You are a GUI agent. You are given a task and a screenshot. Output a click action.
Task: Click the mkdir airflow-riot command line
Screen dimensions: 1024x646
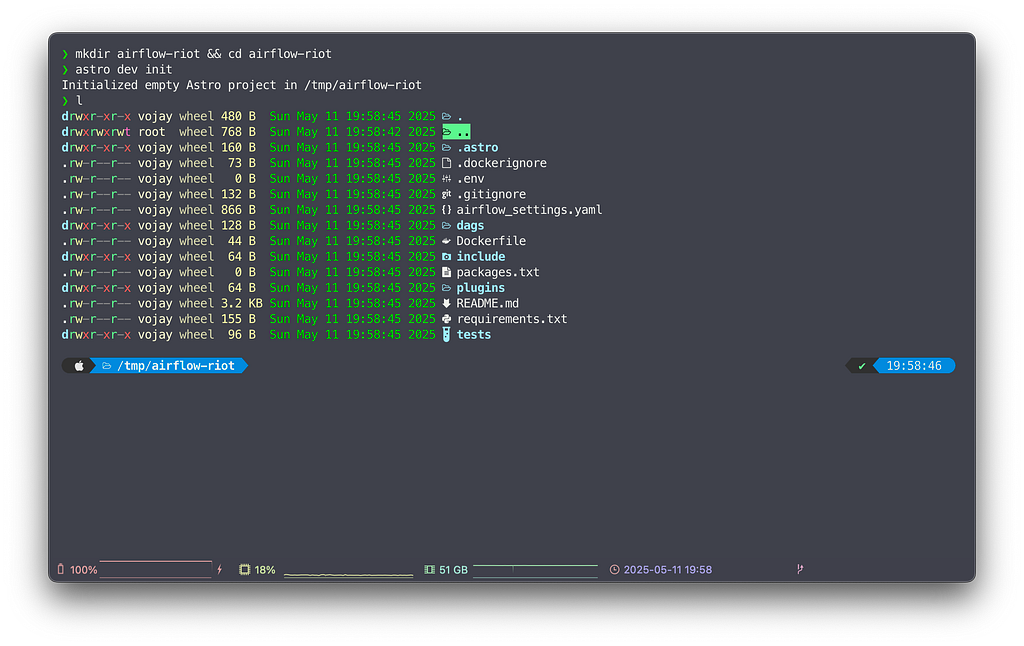203,54
